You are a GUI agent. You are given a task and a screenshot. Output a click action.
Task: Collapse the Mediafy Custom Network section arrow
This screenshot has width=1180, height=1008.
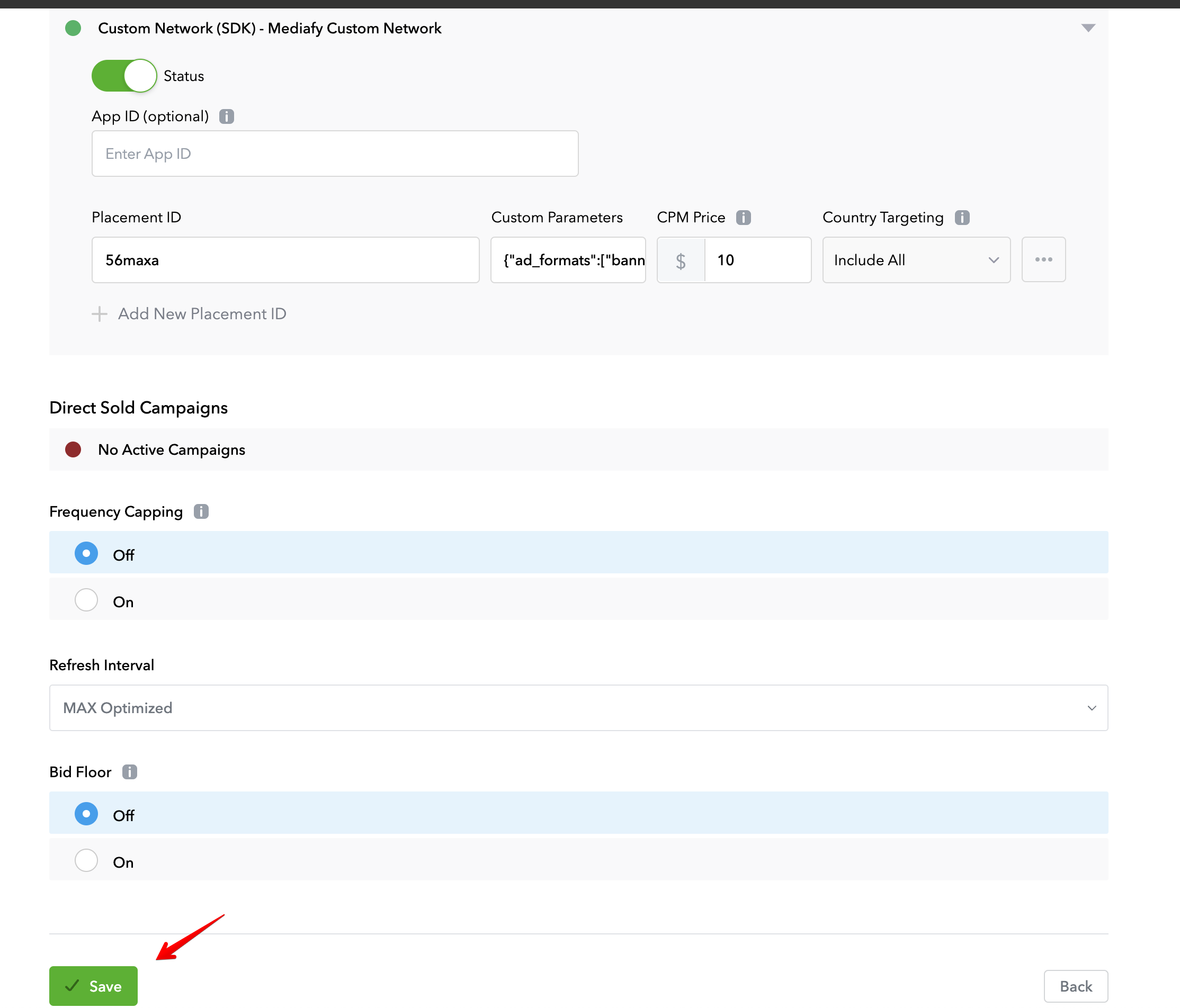(1088, 28)
